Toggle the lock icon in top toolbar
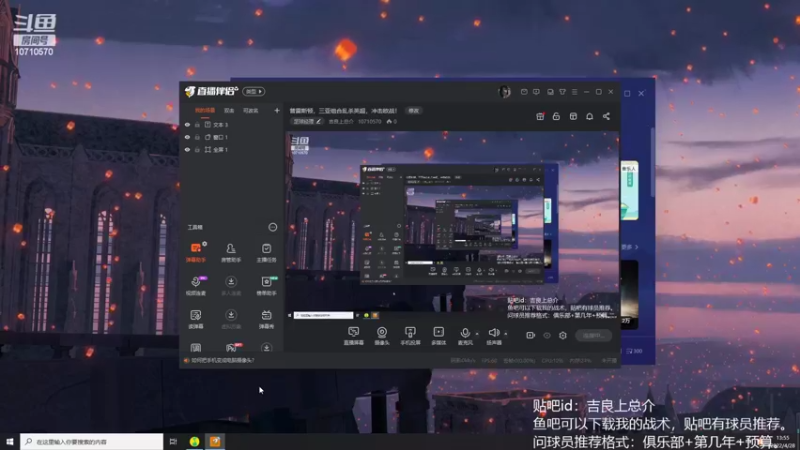The image size is (800, 450). click(556, 116)
